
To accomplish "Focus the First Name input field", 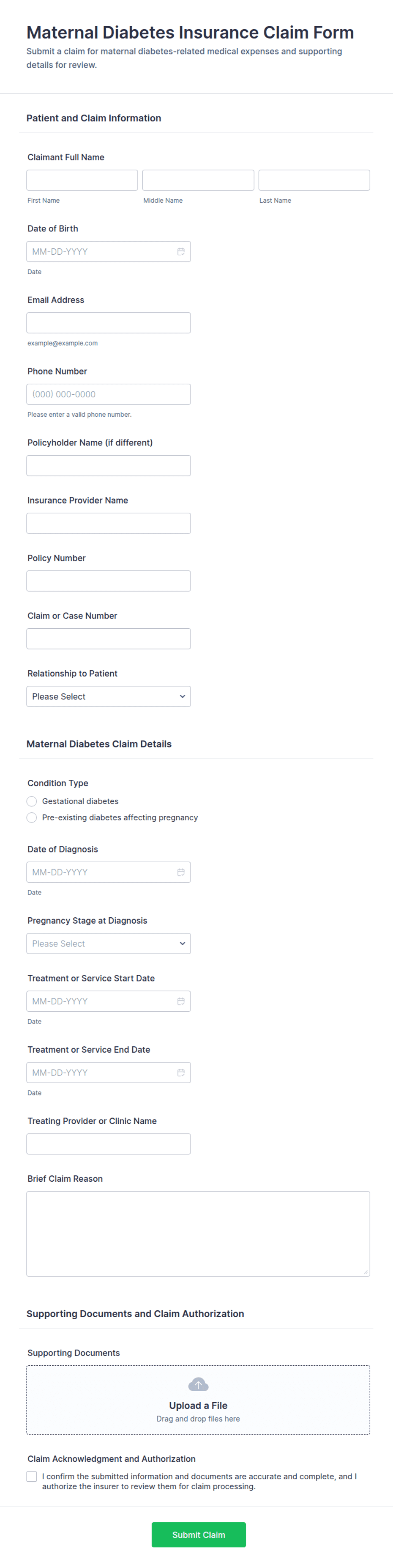I will click(x=82, y=180).
